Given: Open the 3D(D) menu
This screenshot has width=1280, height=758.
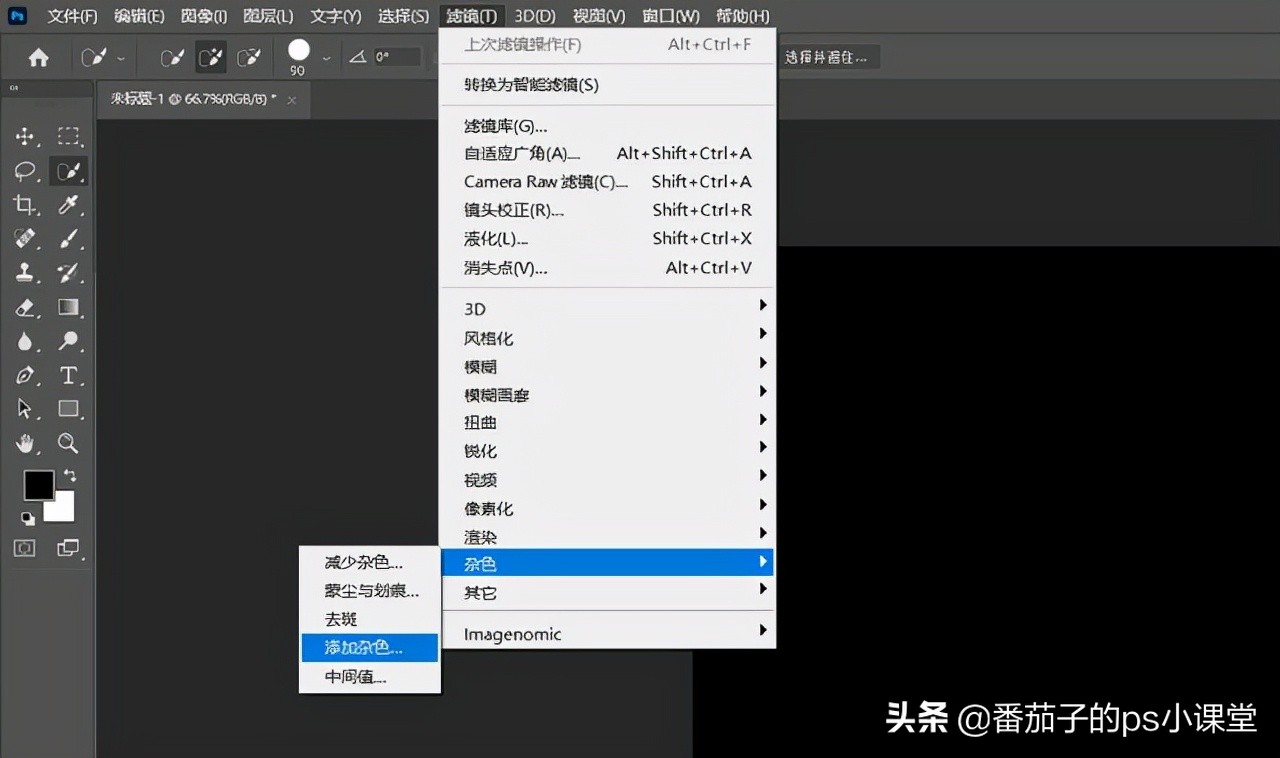Looking at the screenshot, I should click(533, 15).
